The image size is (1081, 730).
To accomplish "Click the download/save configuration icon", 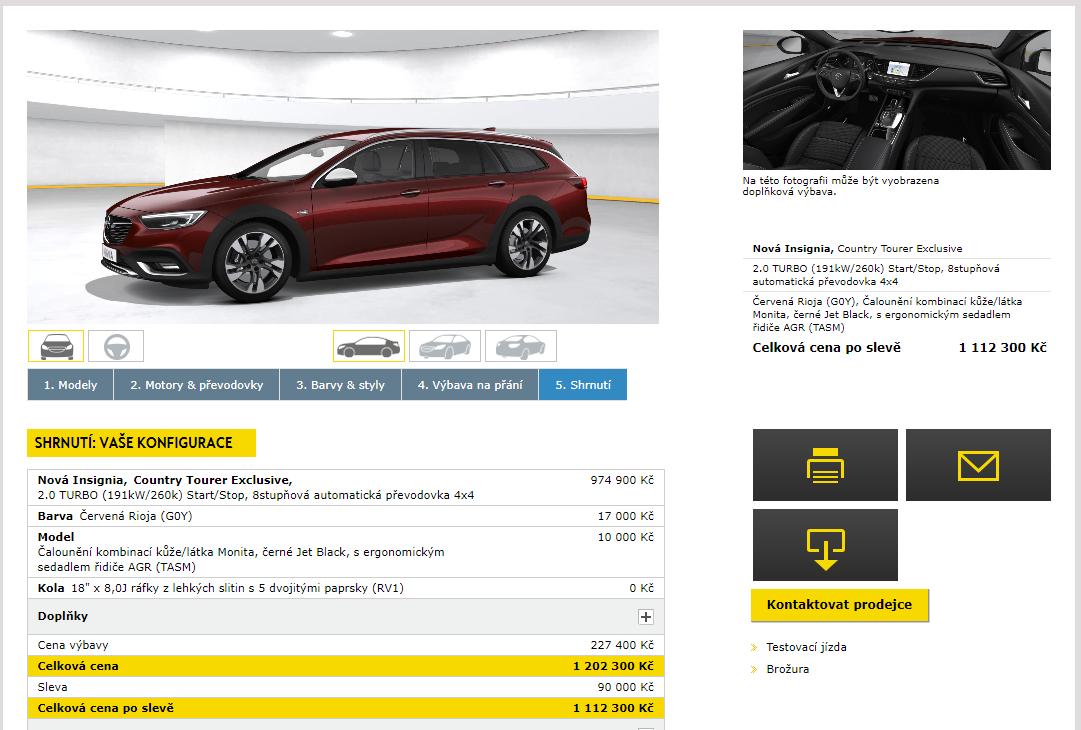I will [x=825, y=545].
